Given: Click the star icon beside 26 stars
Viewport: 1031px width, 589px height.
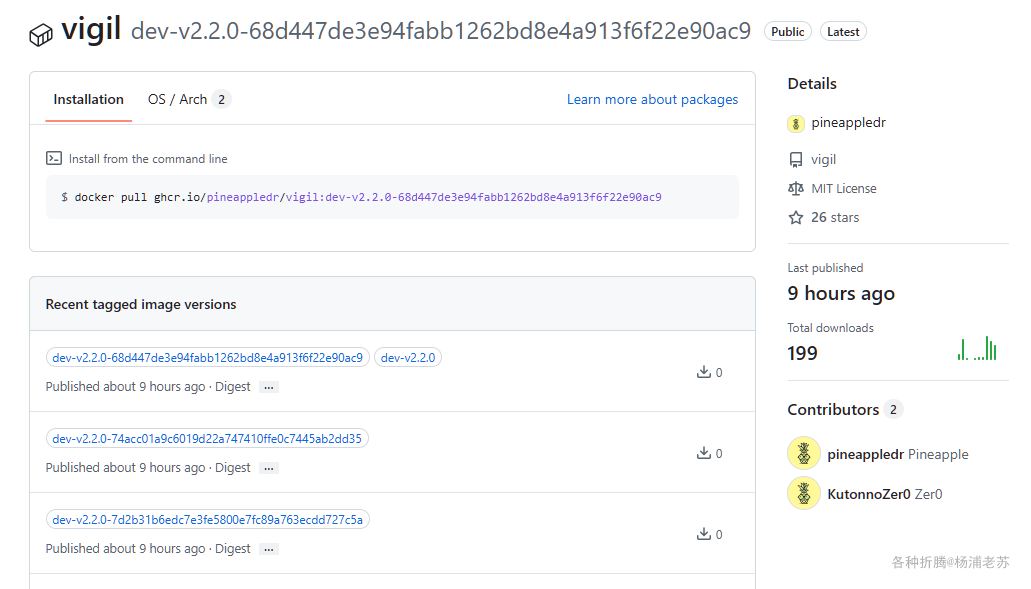Looking at the screenshot, I should 796,217.
